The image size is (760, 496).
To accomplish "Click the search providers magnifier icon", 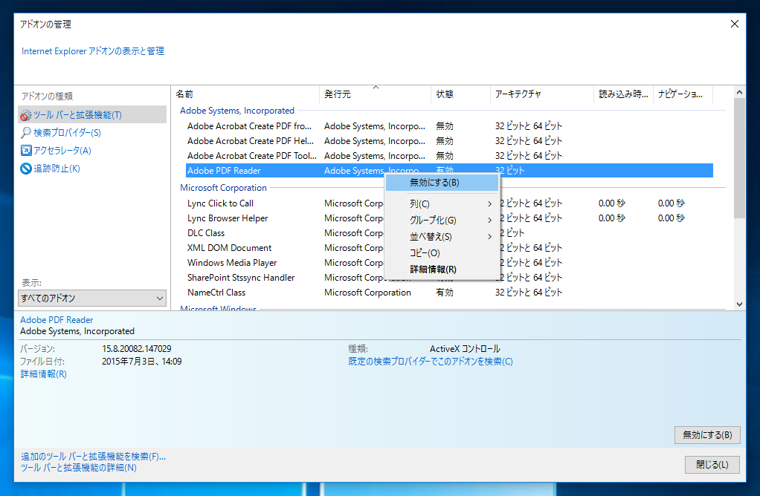I will tap(26, 132).
